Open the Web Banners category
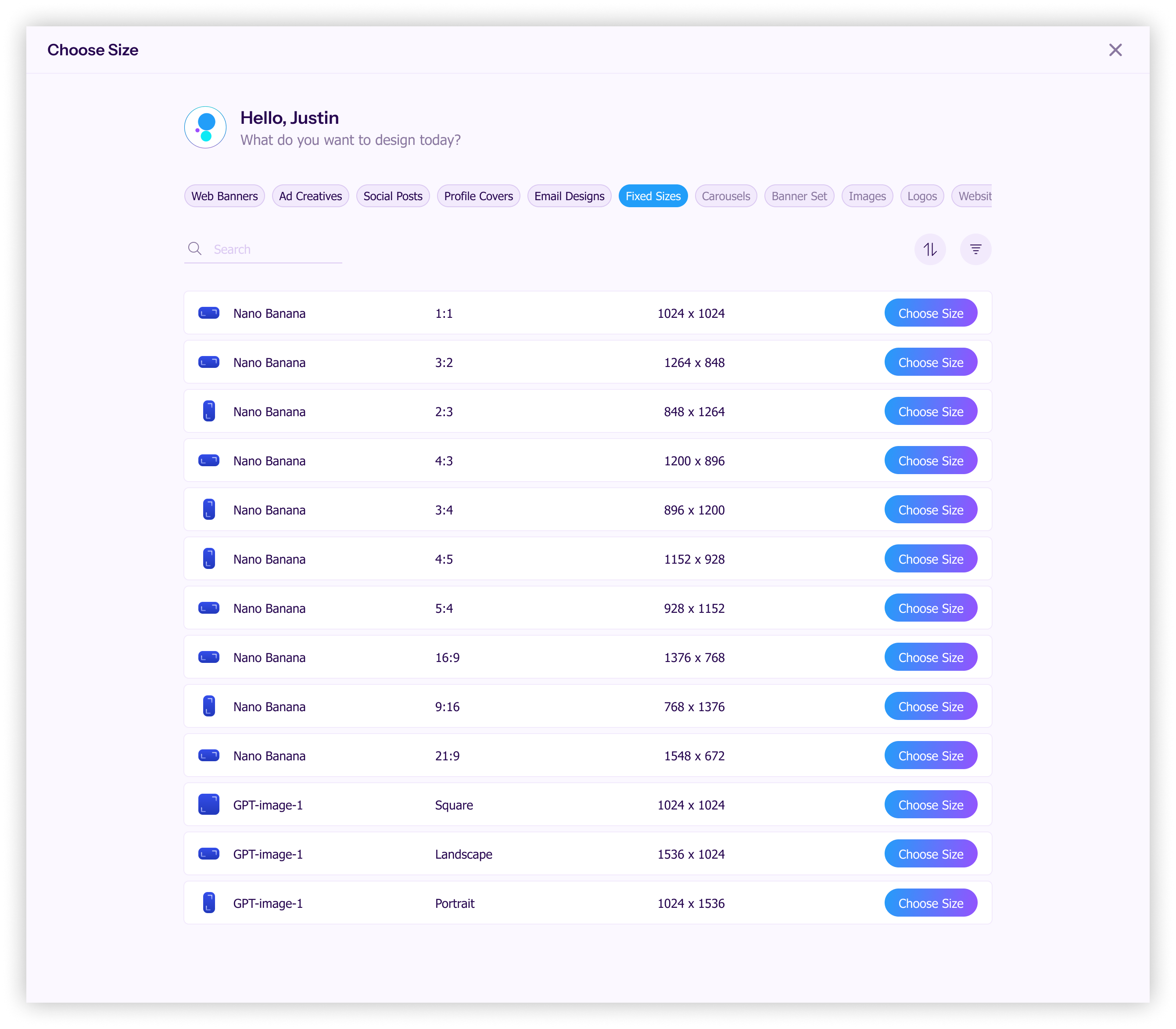 (224, 196)
